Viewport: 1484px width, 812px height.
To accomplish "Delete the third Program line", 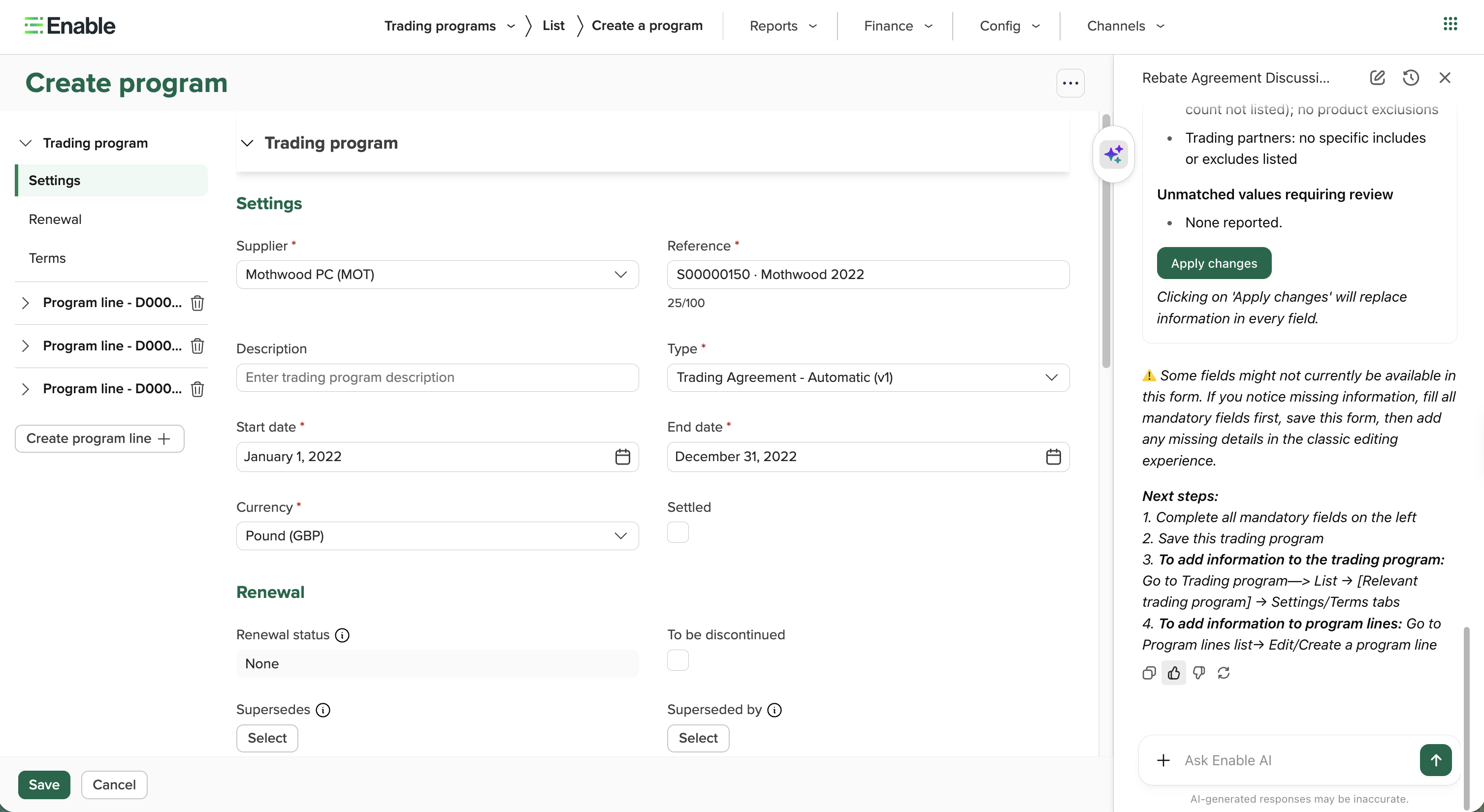I will [x=197, y=389].
